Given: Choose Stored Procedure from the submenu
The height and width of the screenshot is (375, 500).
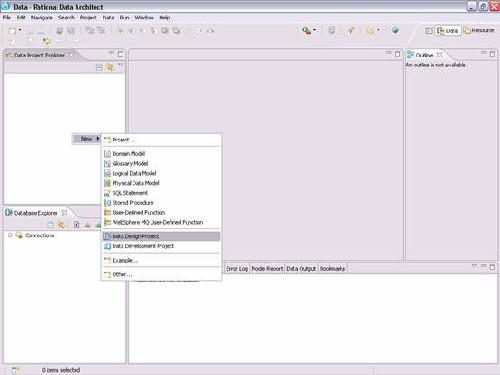Looking at the screenshot, I should click(x=162, y=203).
